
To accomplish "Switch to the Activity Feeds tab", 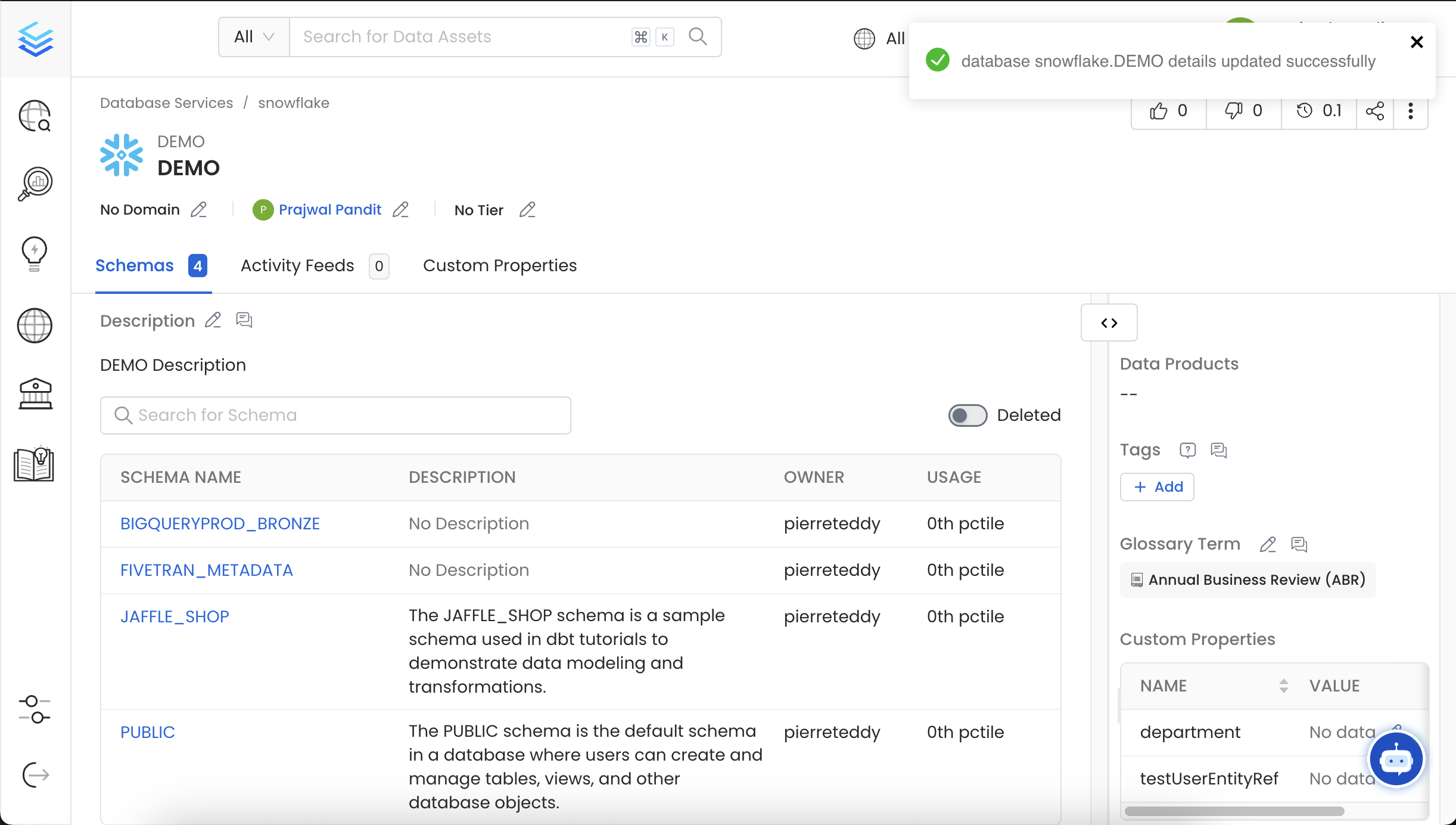I will (298, 265).
